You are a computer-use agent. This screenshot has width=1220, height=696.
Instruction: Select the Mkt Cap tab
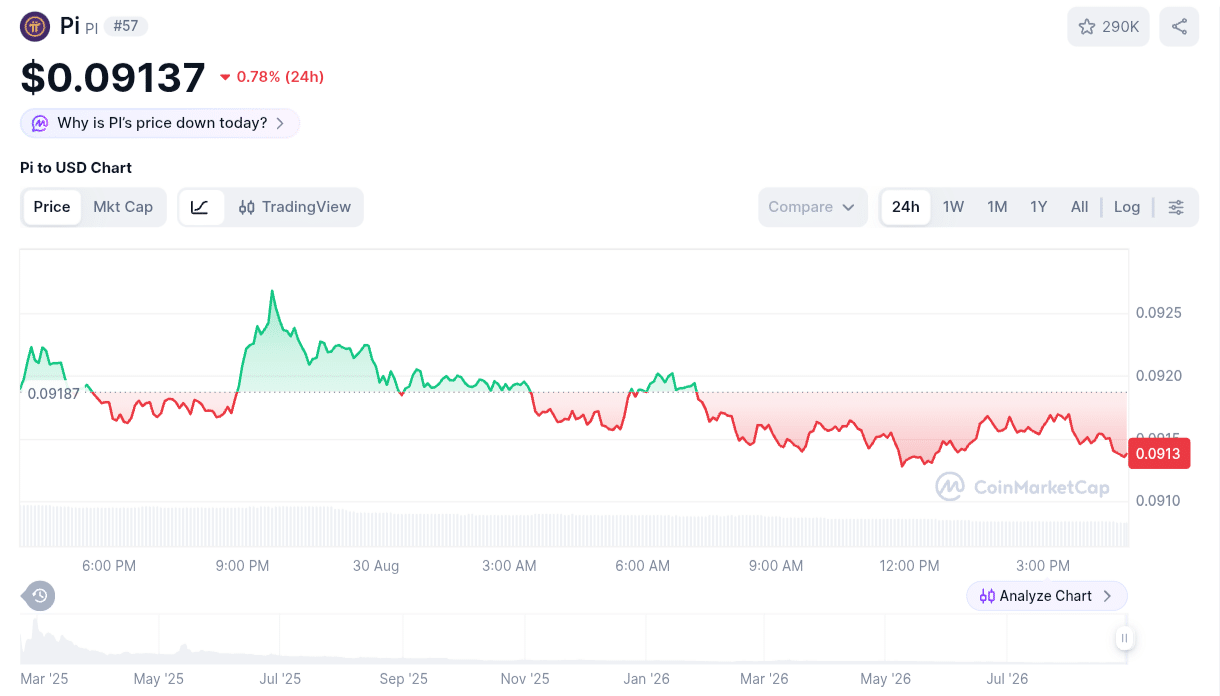click(123, 207)
